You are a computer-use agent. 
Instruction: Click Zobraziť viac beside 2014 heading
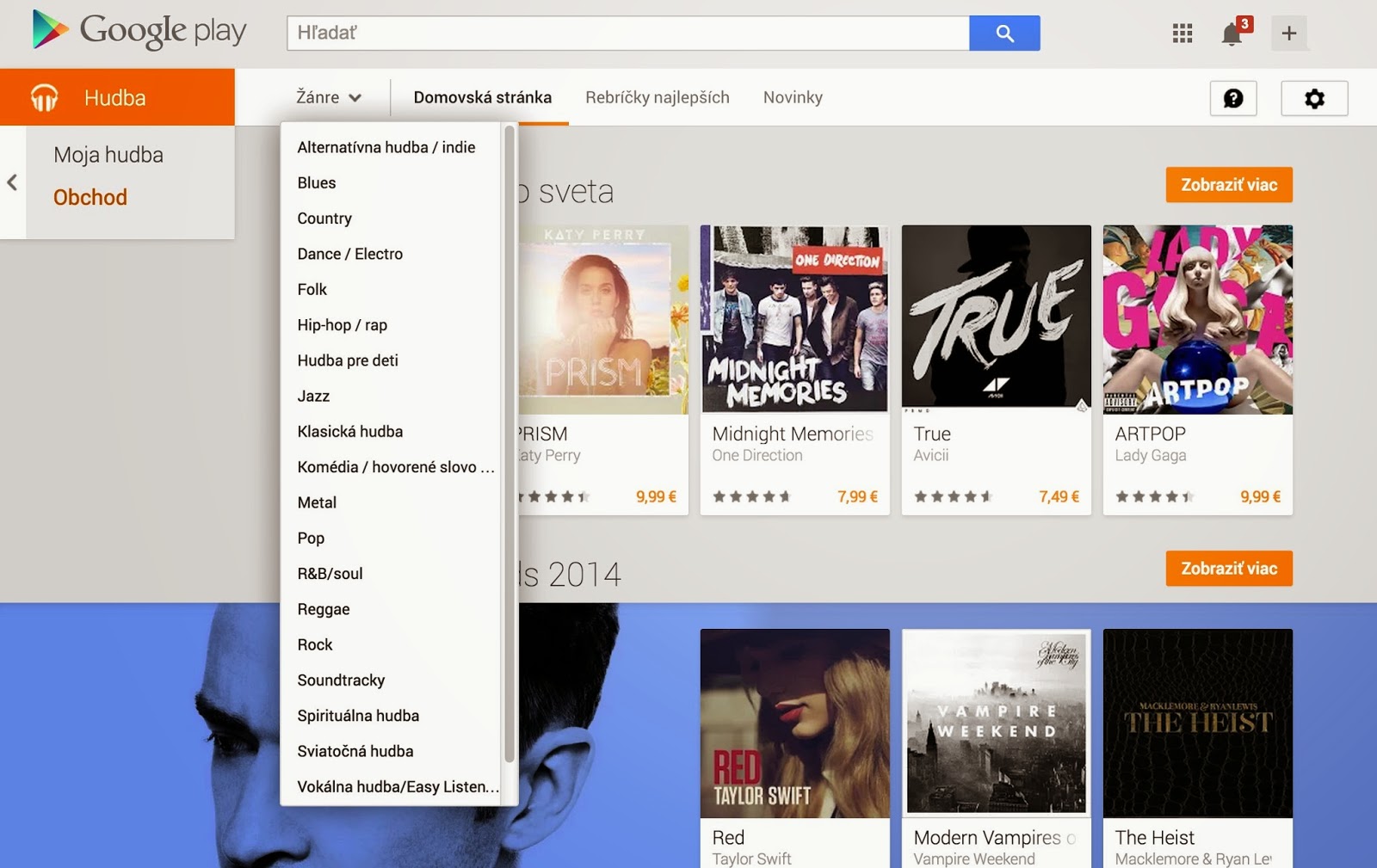click(x=1229, y=569)
